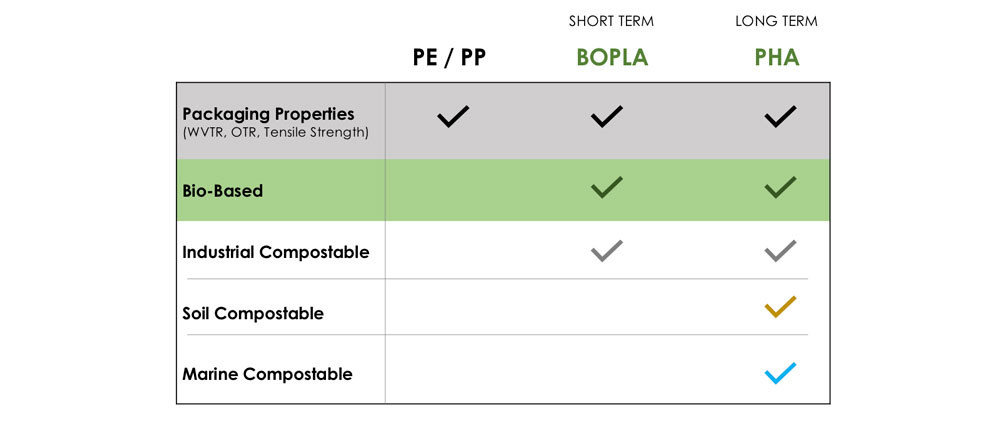
Task: Click the PHA Packaging Properties checkmark
Action: 779,117
